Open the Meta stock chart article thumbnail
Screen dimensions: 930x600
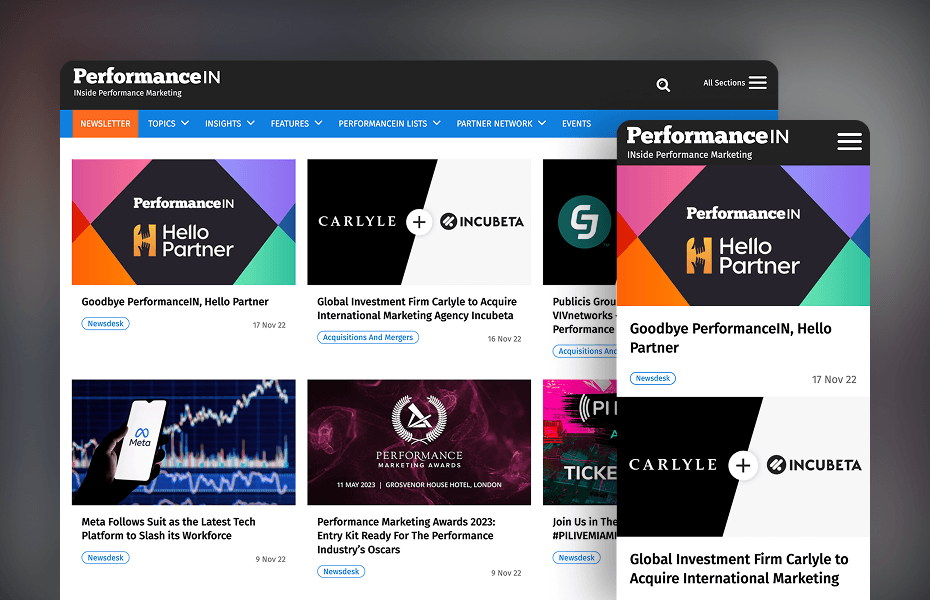[184, 442]
